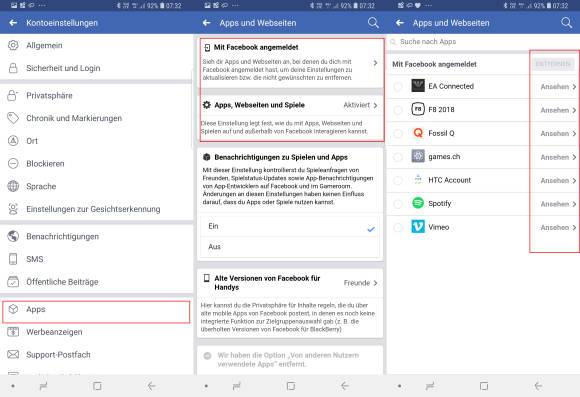The height and width of the screenshot is (397, 580).
Task: Open the Spotify app icon entry
Action: click(418, 203)
